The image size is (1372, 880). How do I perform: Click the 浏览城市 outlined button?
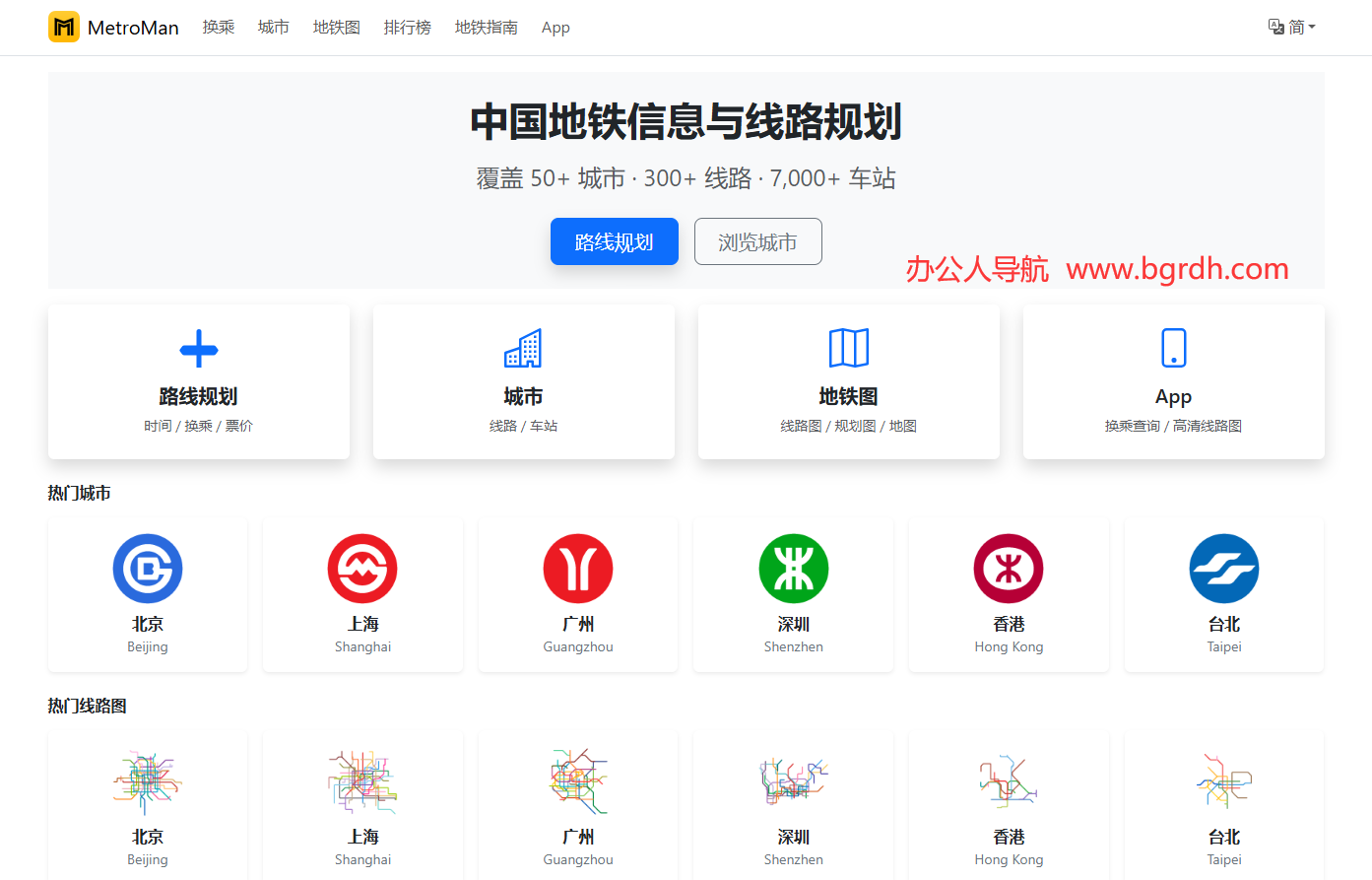click(757, 241)
